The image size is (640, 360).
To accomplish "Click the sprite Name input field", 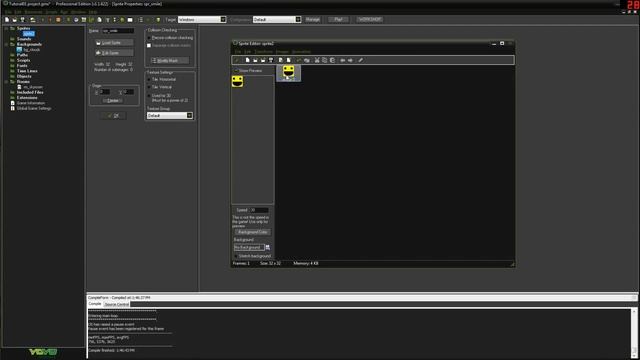I will click(118, 31).
